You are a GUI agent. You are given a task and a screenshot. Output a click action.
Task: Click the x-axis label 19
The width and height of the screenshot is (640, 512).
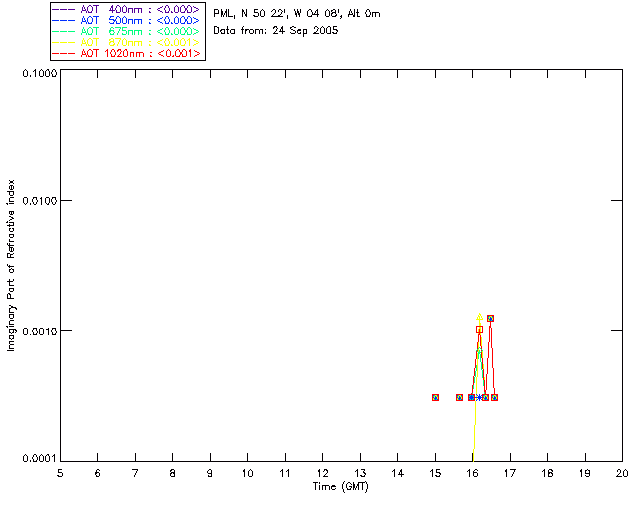tap(585, 473)
